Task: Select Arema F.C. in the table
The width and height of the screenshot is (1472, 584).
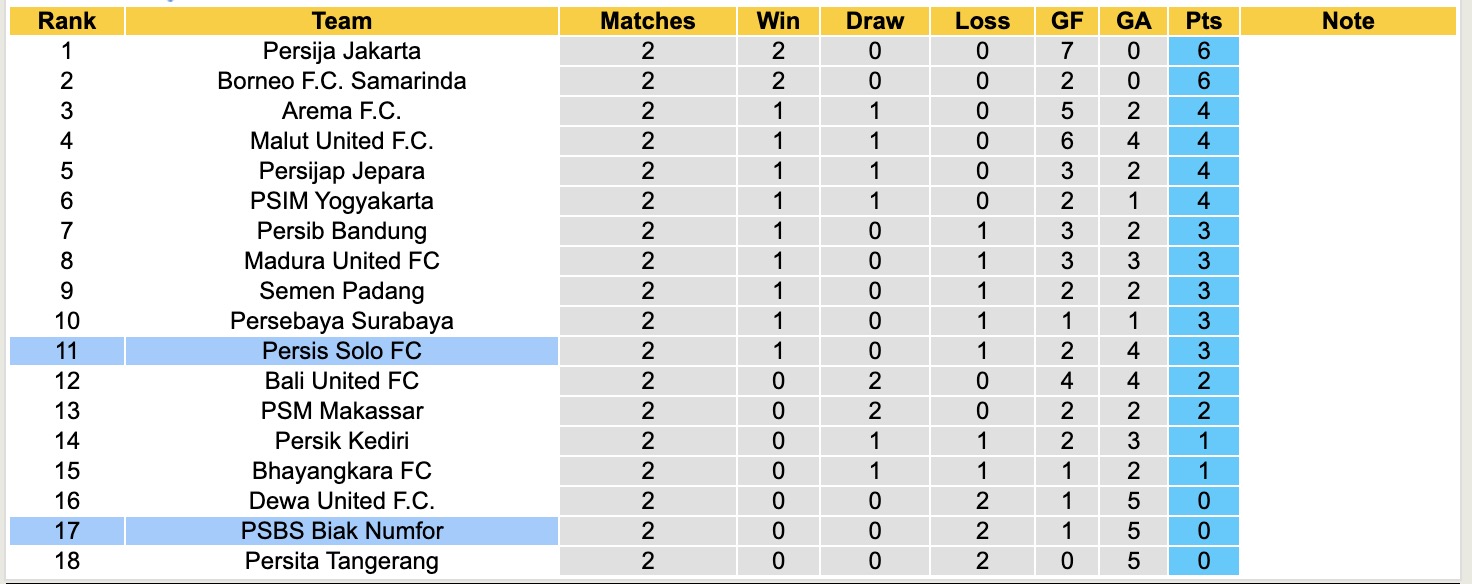Action: pos(342,111)
